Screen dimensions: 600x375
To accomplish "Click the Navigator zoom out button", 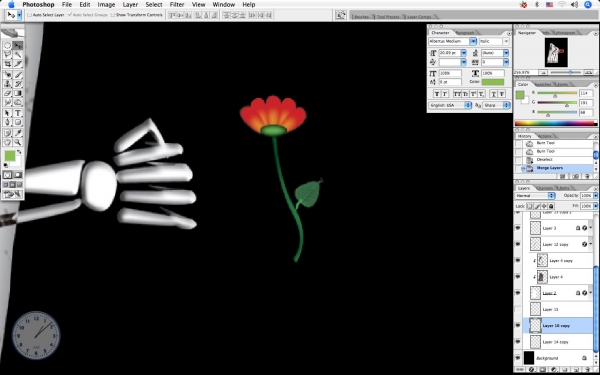I will [x=543, y=72].
